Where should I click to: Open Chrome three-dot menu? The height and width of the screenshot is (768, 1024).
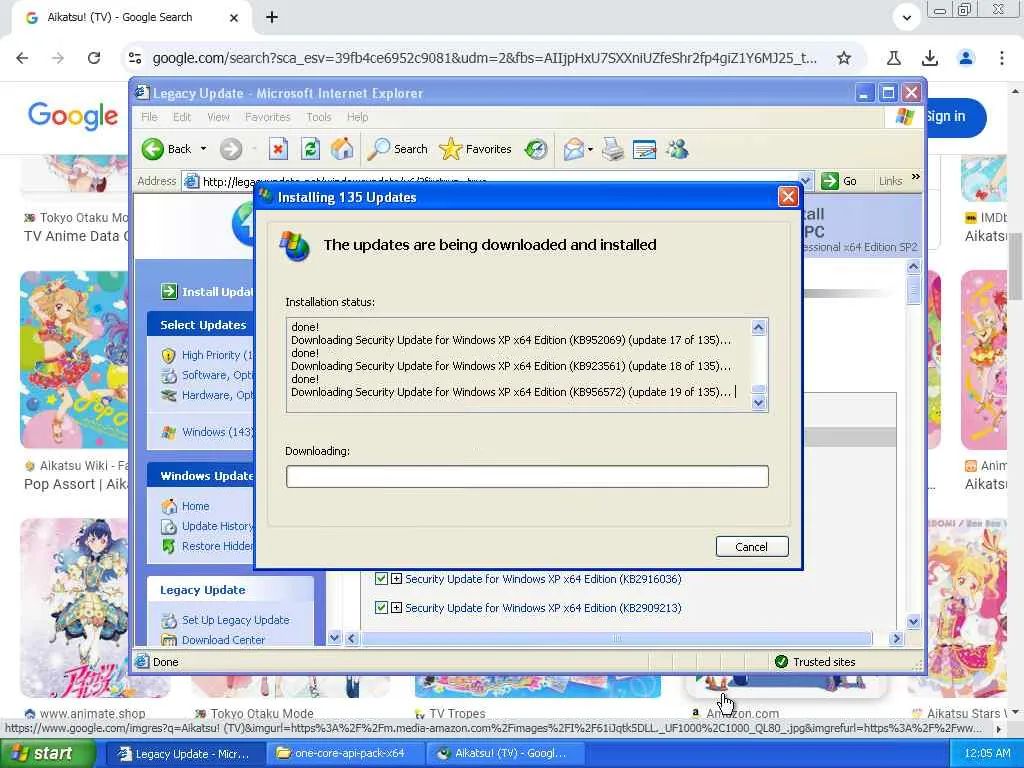(x=1002, y=58)
